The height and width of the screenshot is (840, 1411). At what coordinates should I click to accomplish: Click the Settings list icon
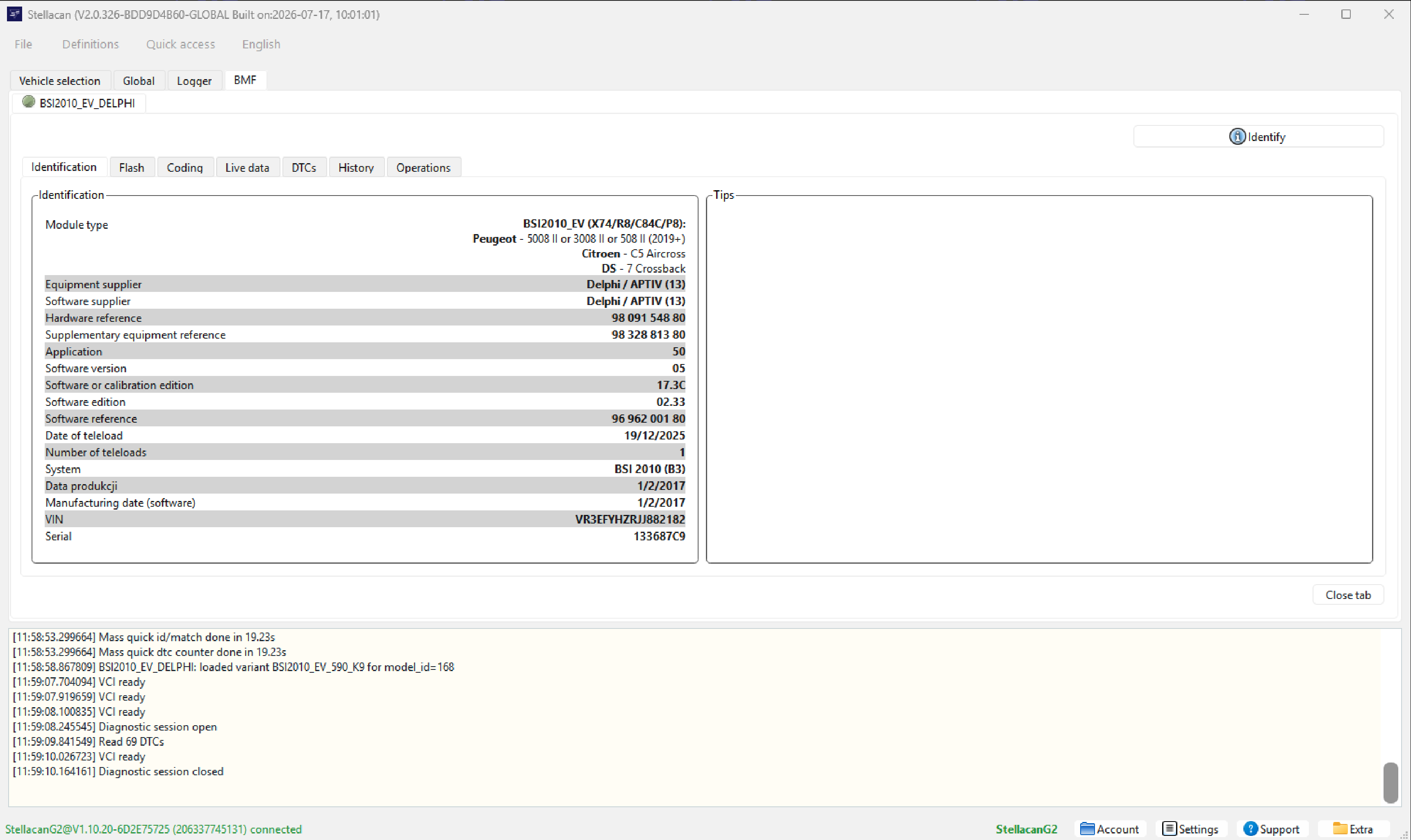[x=1169, y=829]
